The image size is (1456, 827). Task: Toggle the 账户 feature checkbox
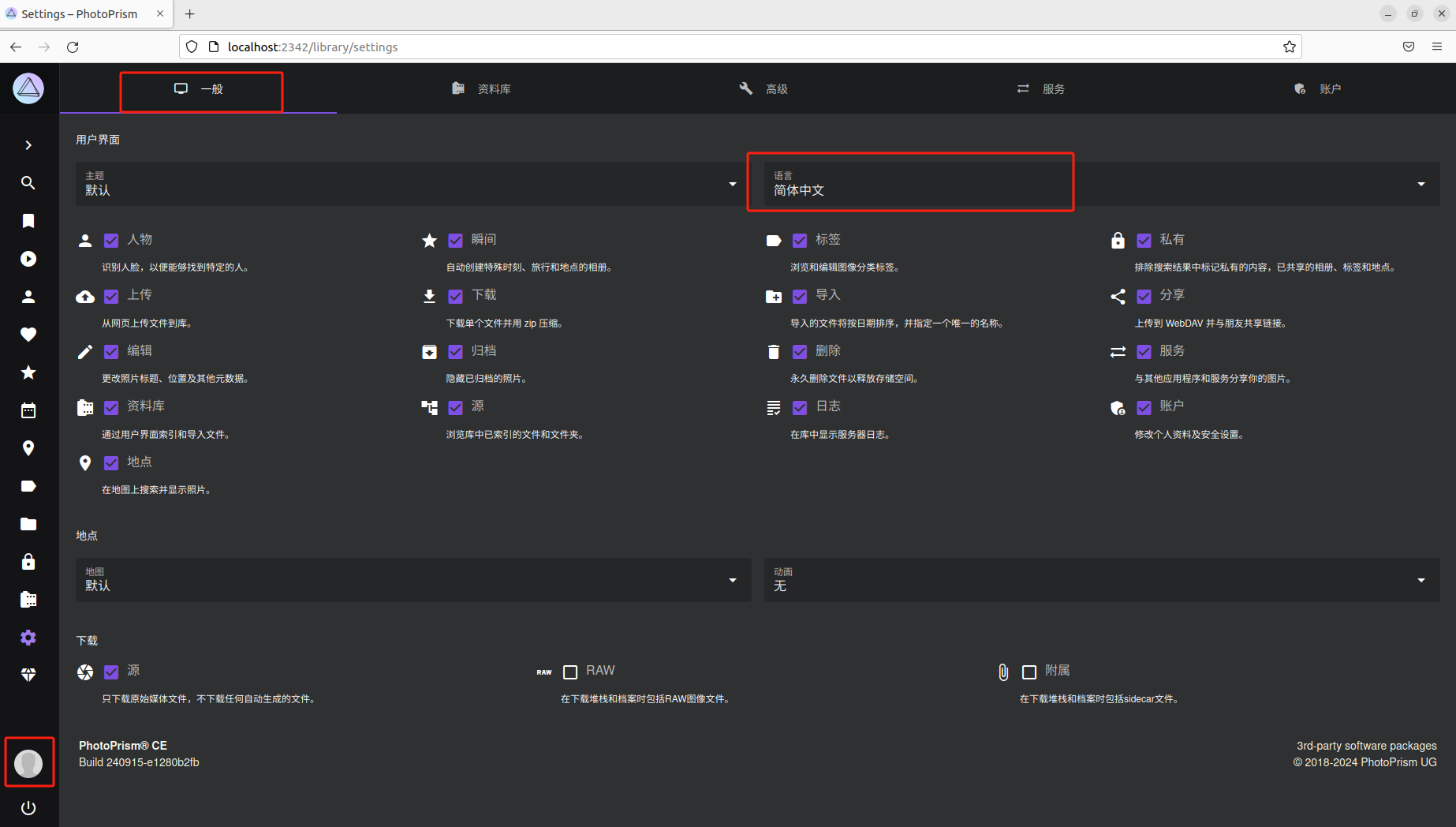tap(1144, 407)
